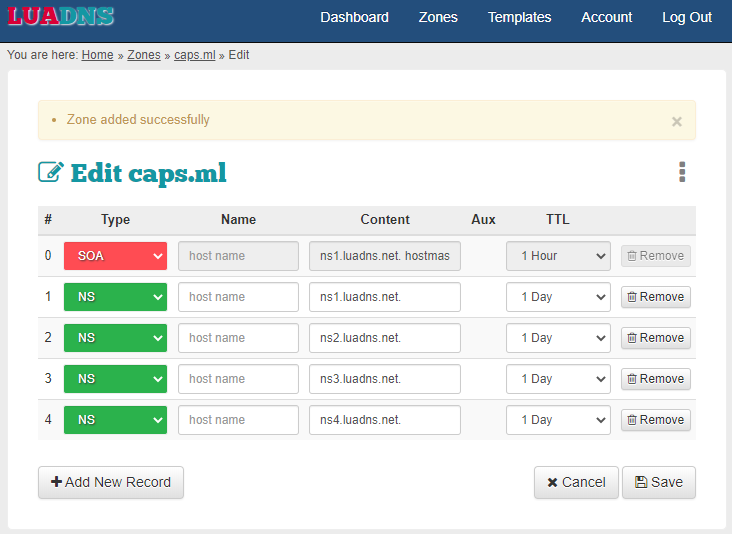This screenshot has width=732, height=534.
Task: Open the Templates navigation item
Action: click(x=519, y=17)
